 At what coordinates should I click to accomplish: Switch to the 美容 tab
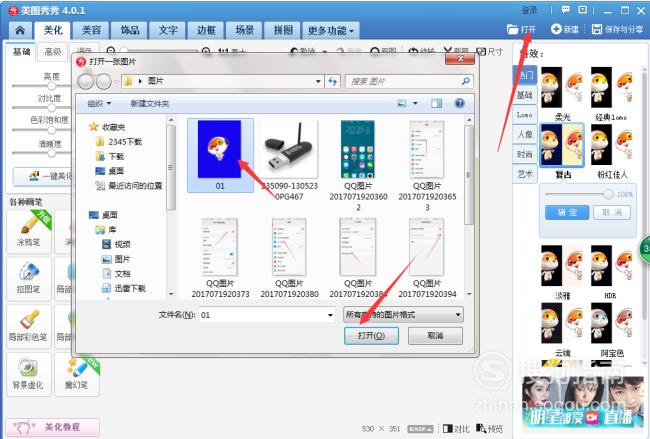pyautogui.click(x=91, y=30)
